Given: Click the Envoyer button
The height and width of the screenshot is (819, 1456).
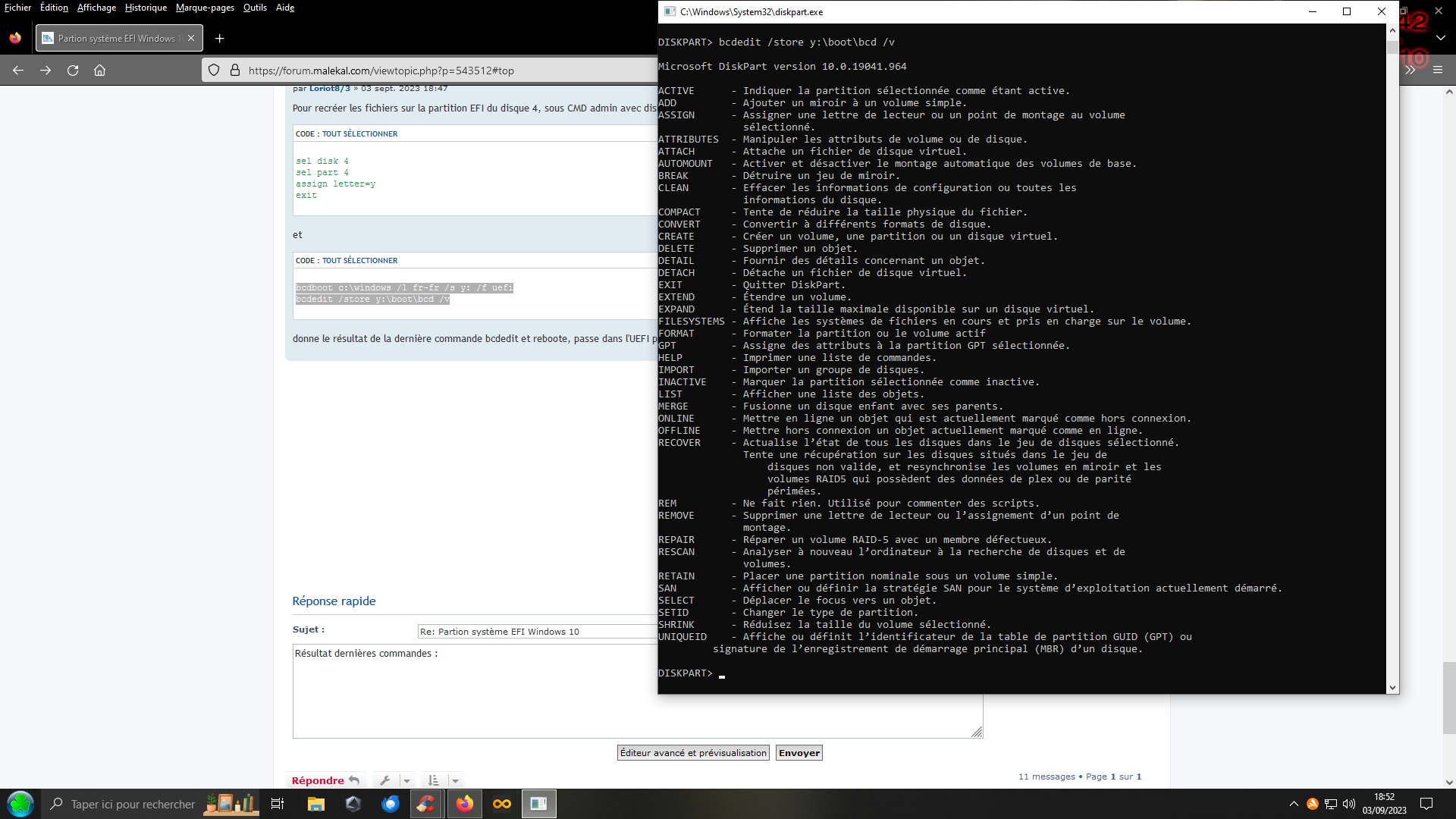Looking at the screenshot, I should 799,753.
